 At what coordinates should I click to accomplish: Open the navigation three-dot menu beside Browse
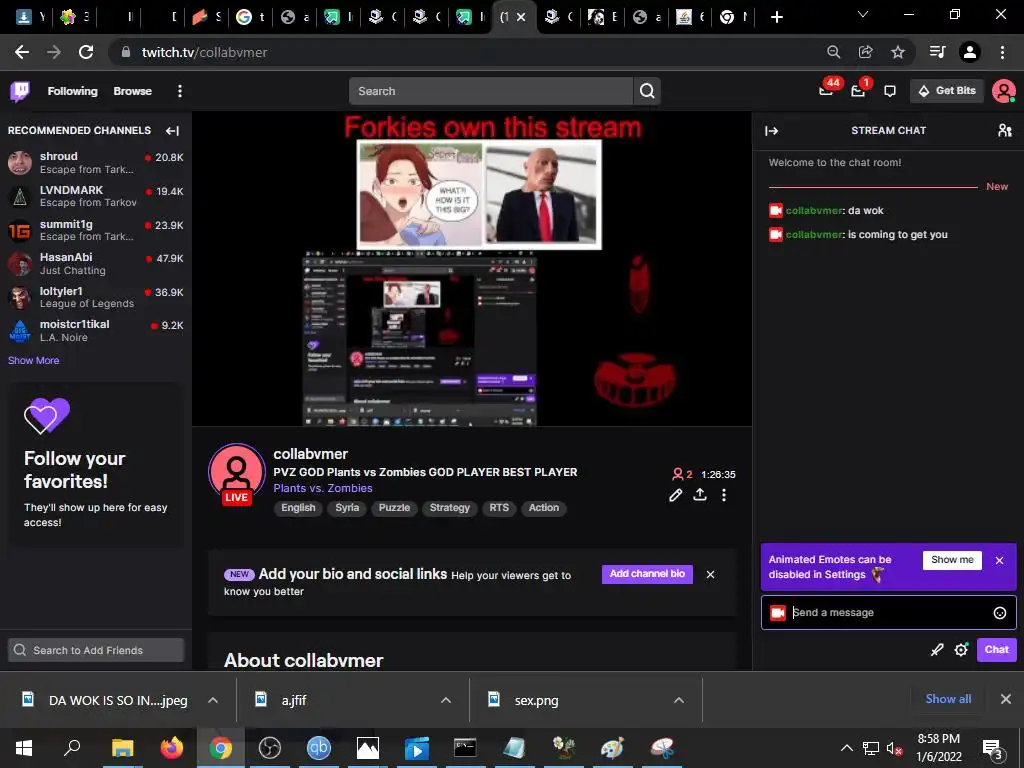180,91
